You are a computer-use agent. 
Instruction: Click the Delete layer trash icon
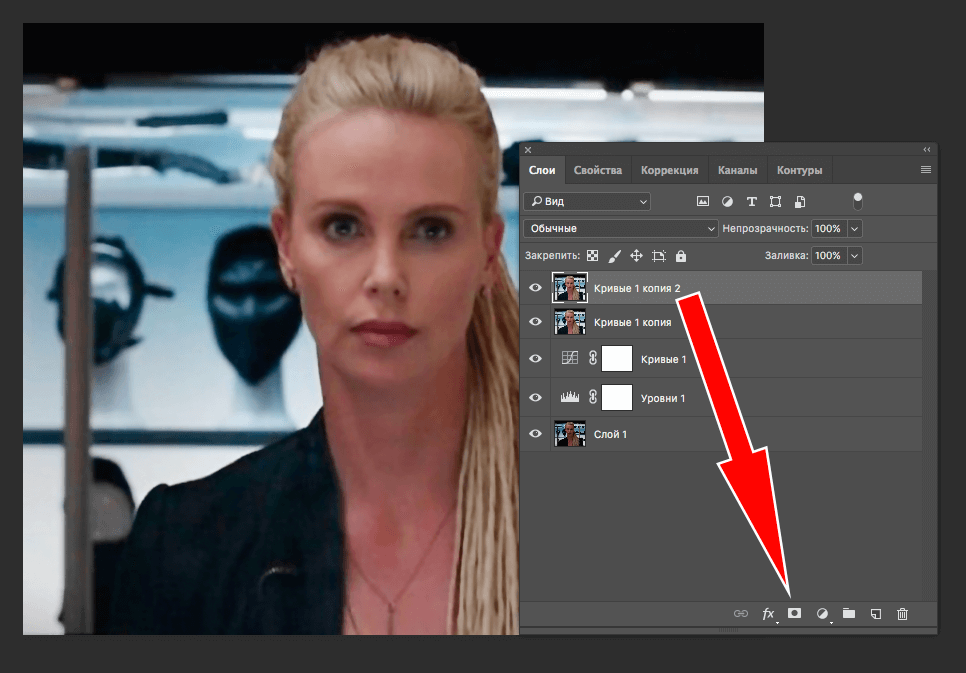tap(902, 613)
